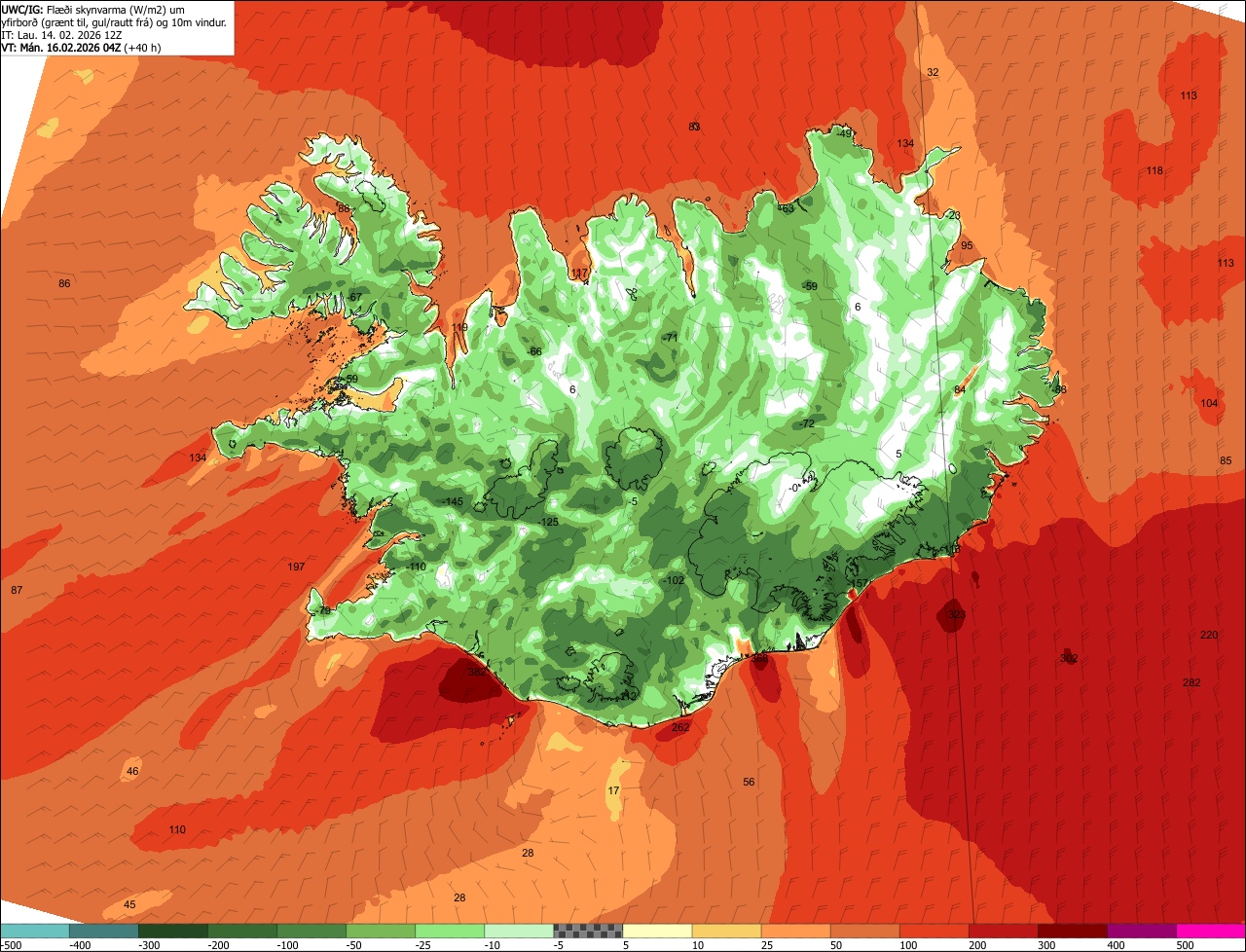Click the land value -145 in west Iceland
Image resolution: width=1246 pixels, height=952 pixels.
click(453, 501)
